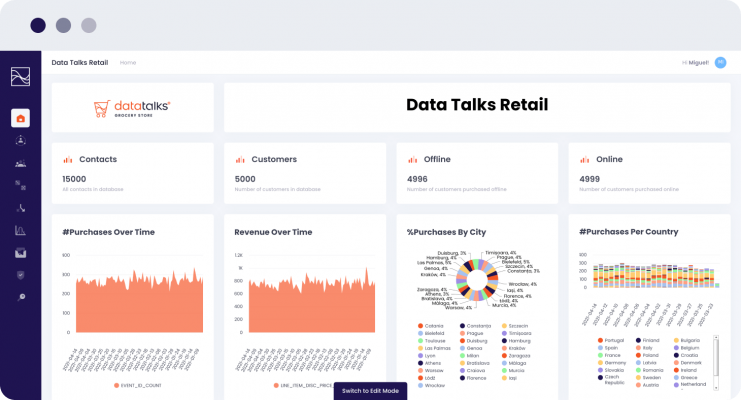Click the dark swatch next to Croatia
This screenshot has width=741, height=400.
click(x=676, y=355)
